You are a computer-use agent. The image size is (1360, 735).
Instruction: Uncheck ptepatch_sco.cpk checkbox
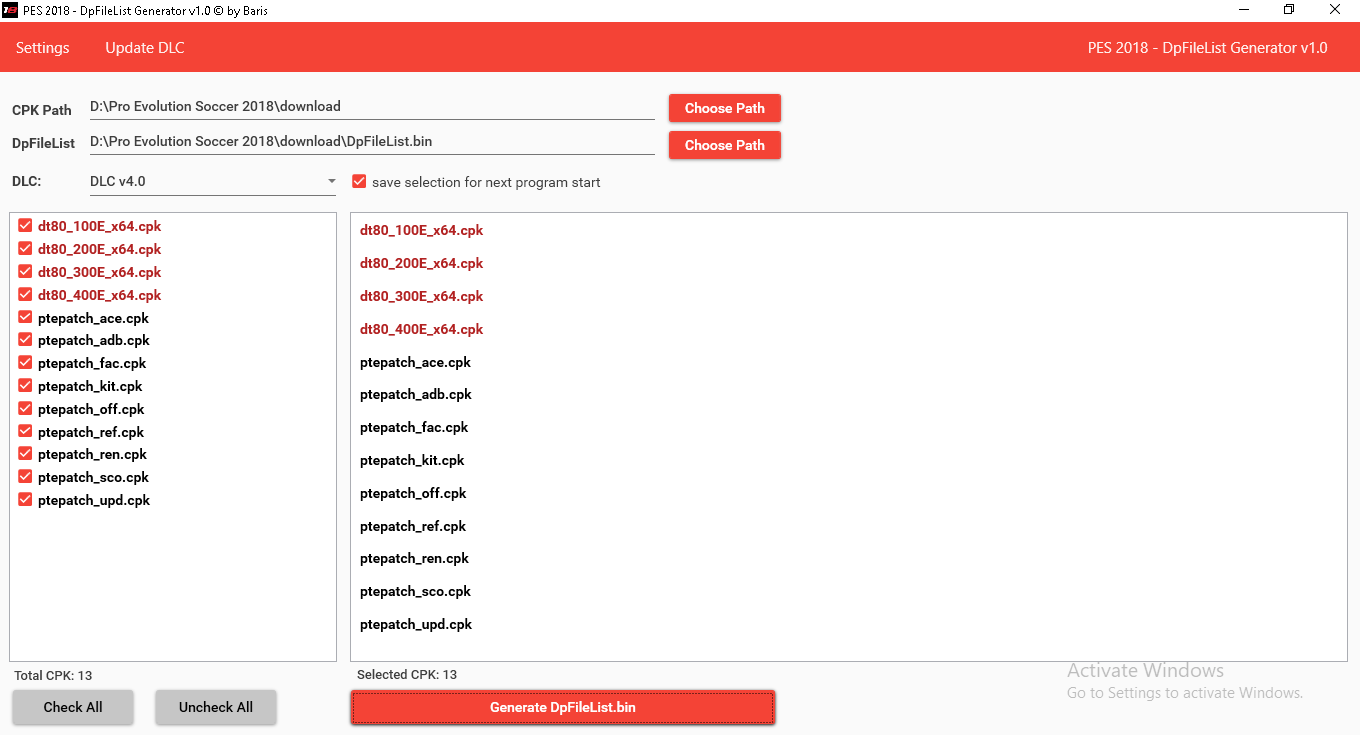click(25, 477)
